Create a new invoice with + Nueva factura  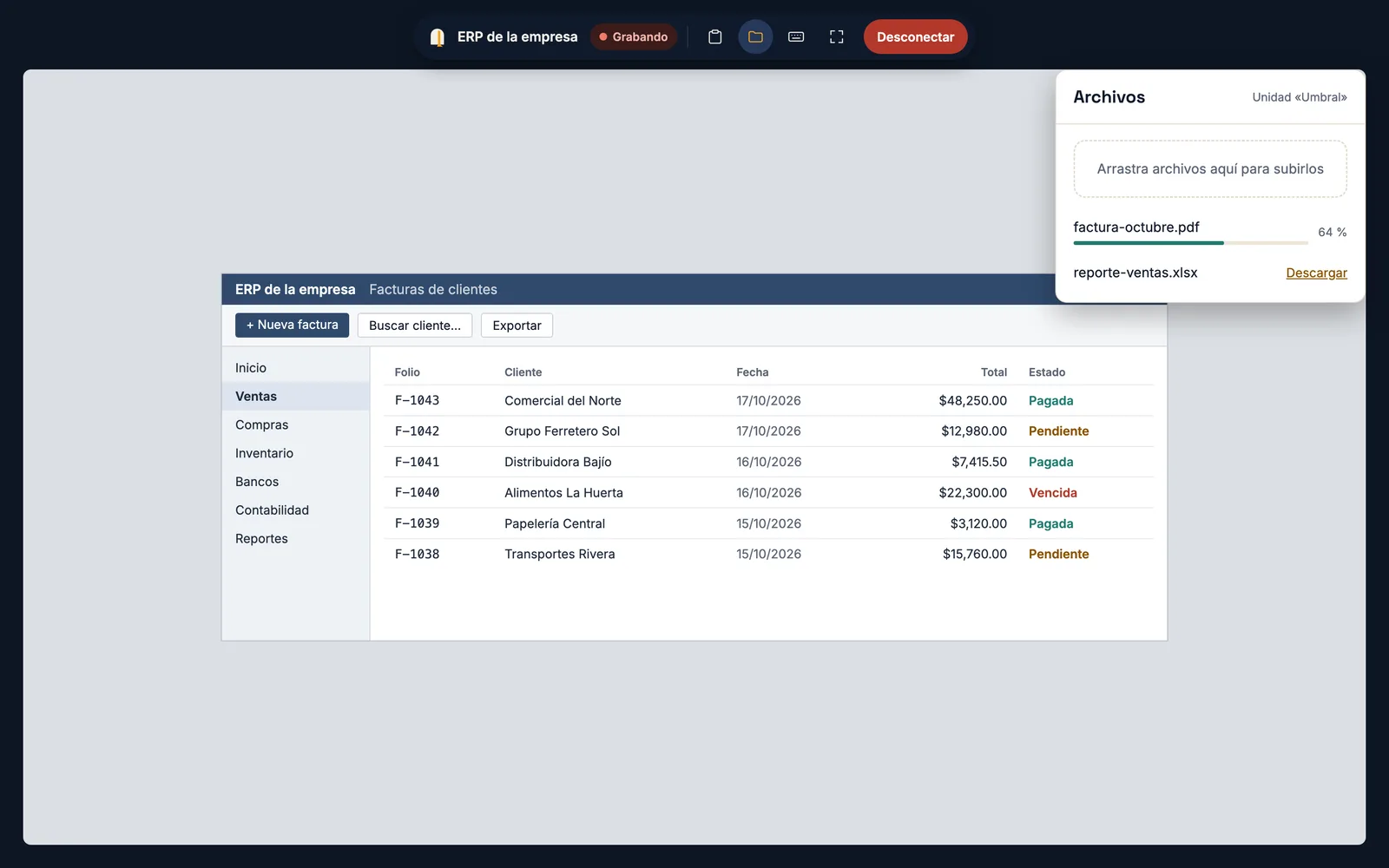pyautogui.click(x=292, y=325)
